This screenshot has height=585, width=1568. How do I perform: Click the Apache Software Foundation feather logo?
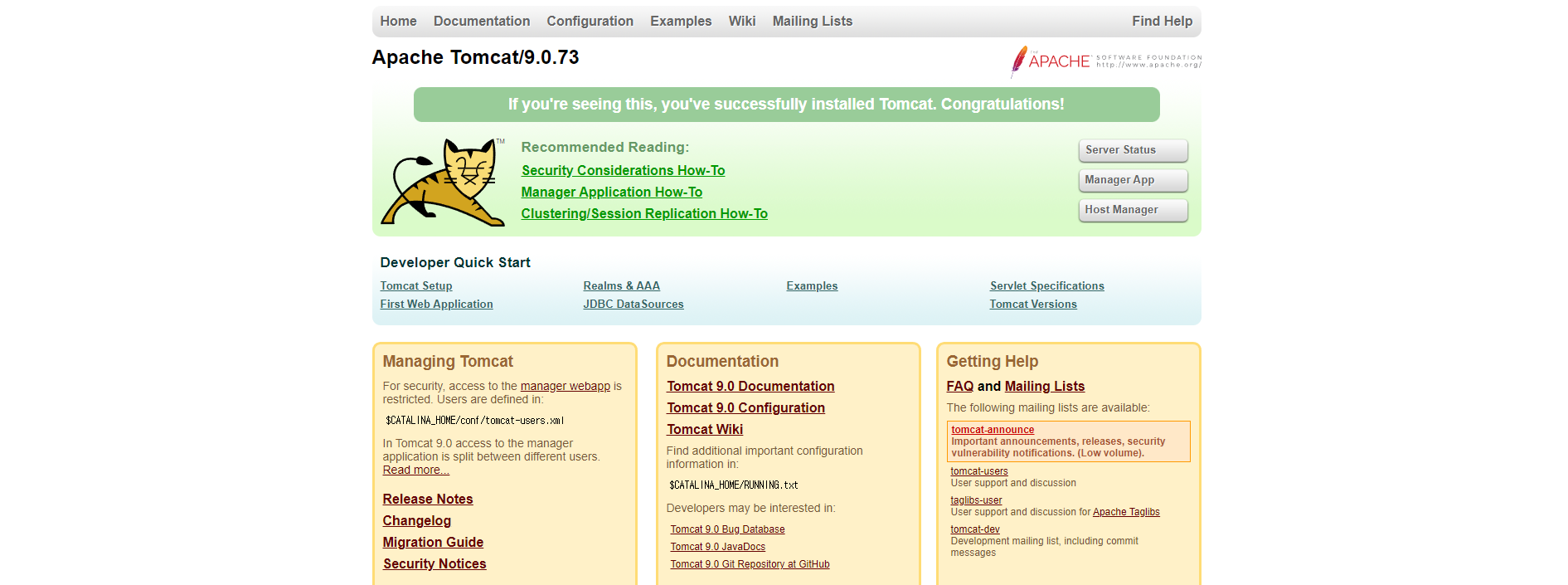tap(1105, 61)
